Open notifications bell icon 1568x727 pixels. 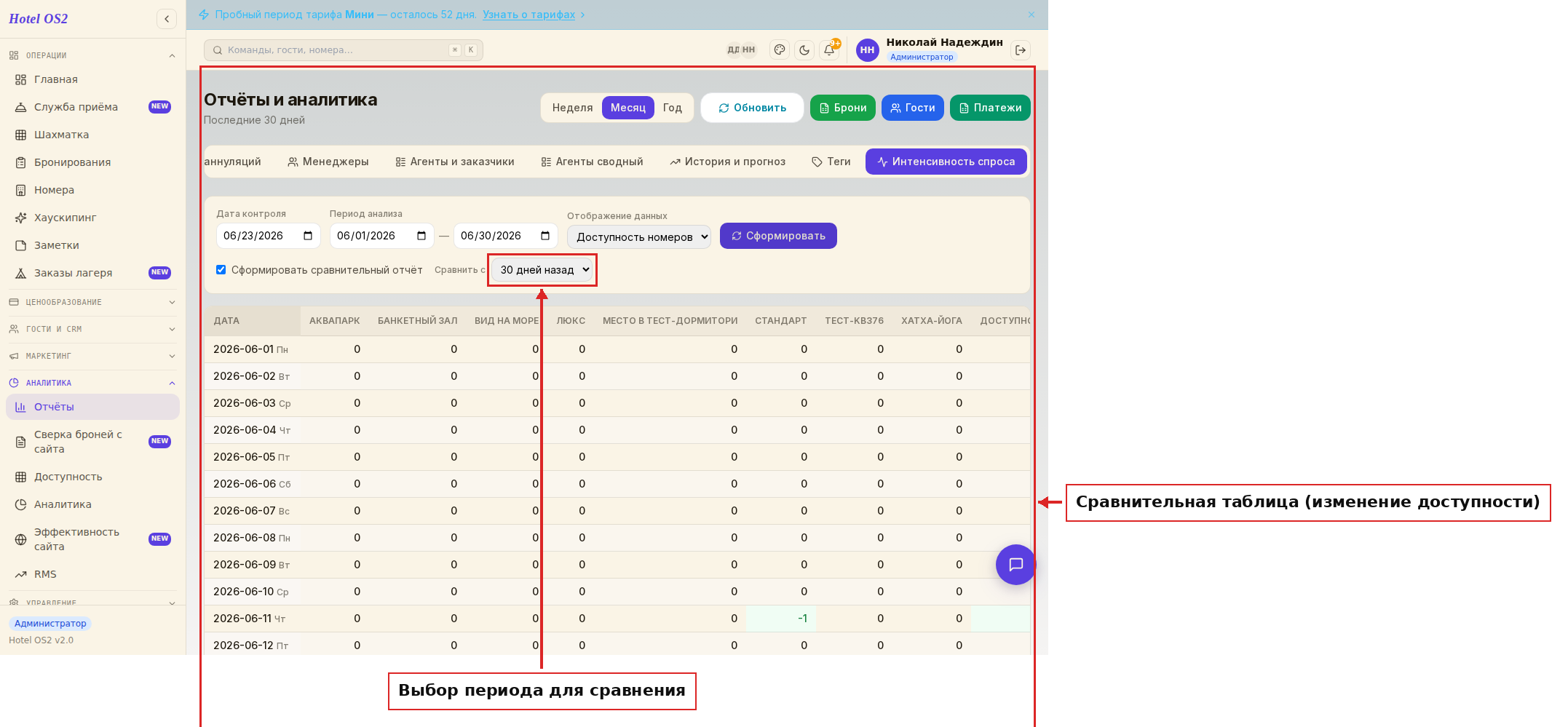click(x=829, y=50)
